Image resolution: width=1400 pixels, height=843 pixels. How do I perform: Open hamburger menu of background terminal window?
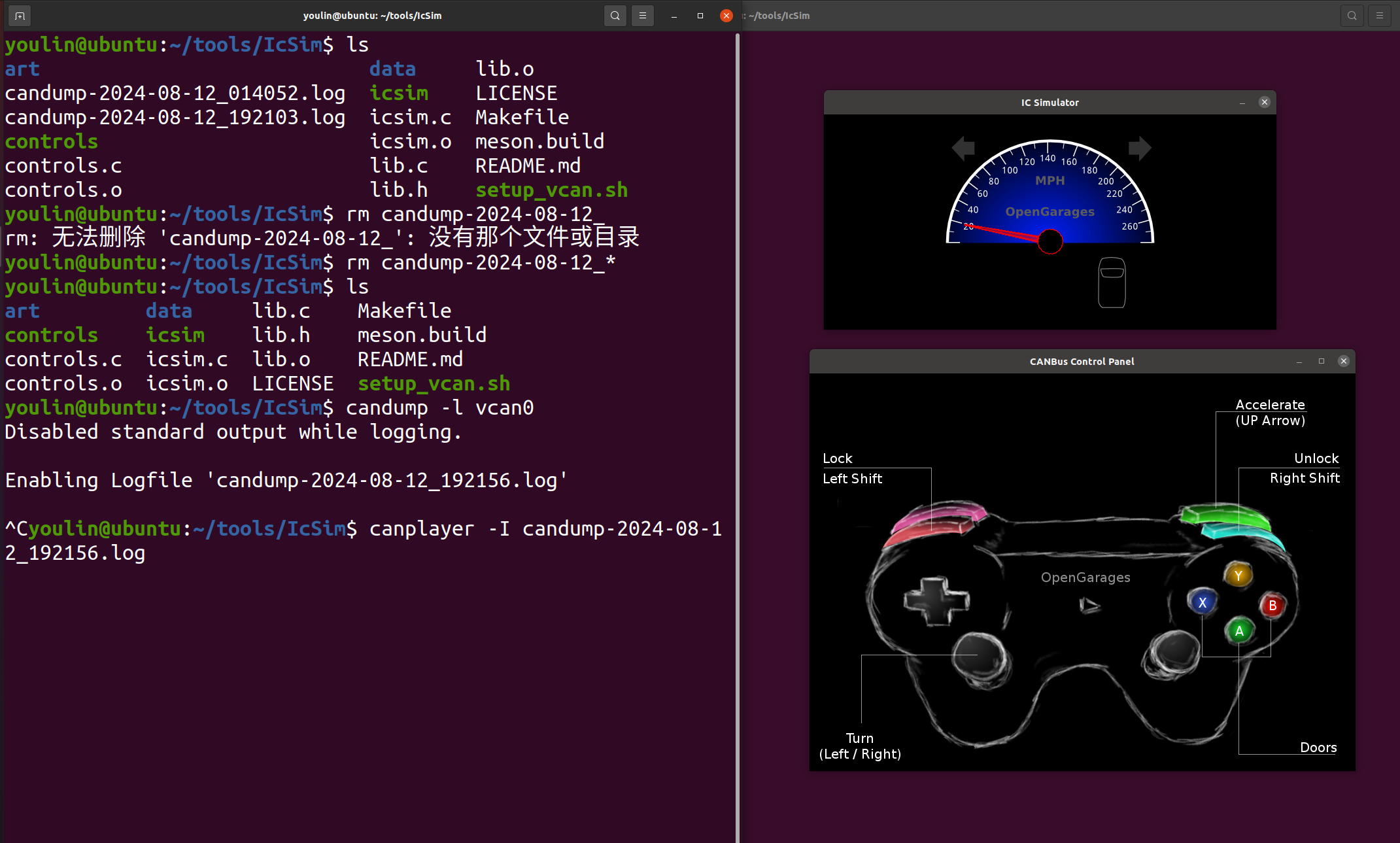pyautogui.click(x=1380, y=16)
